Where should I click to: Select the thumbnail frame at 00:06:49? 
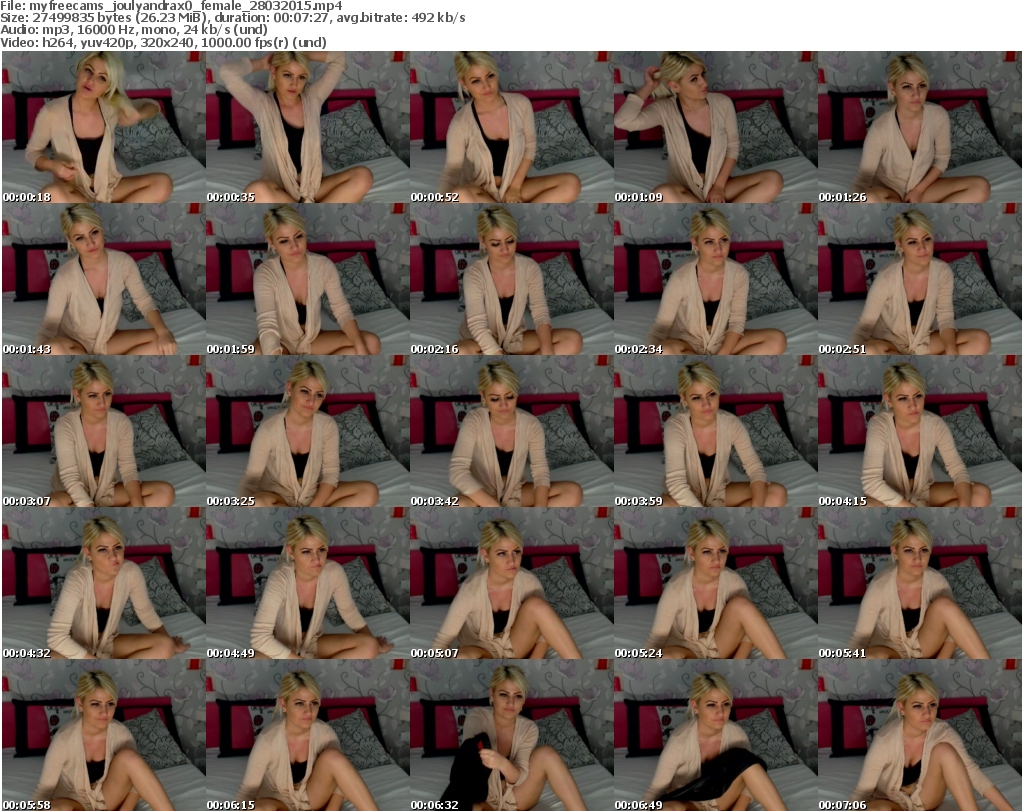715,735
